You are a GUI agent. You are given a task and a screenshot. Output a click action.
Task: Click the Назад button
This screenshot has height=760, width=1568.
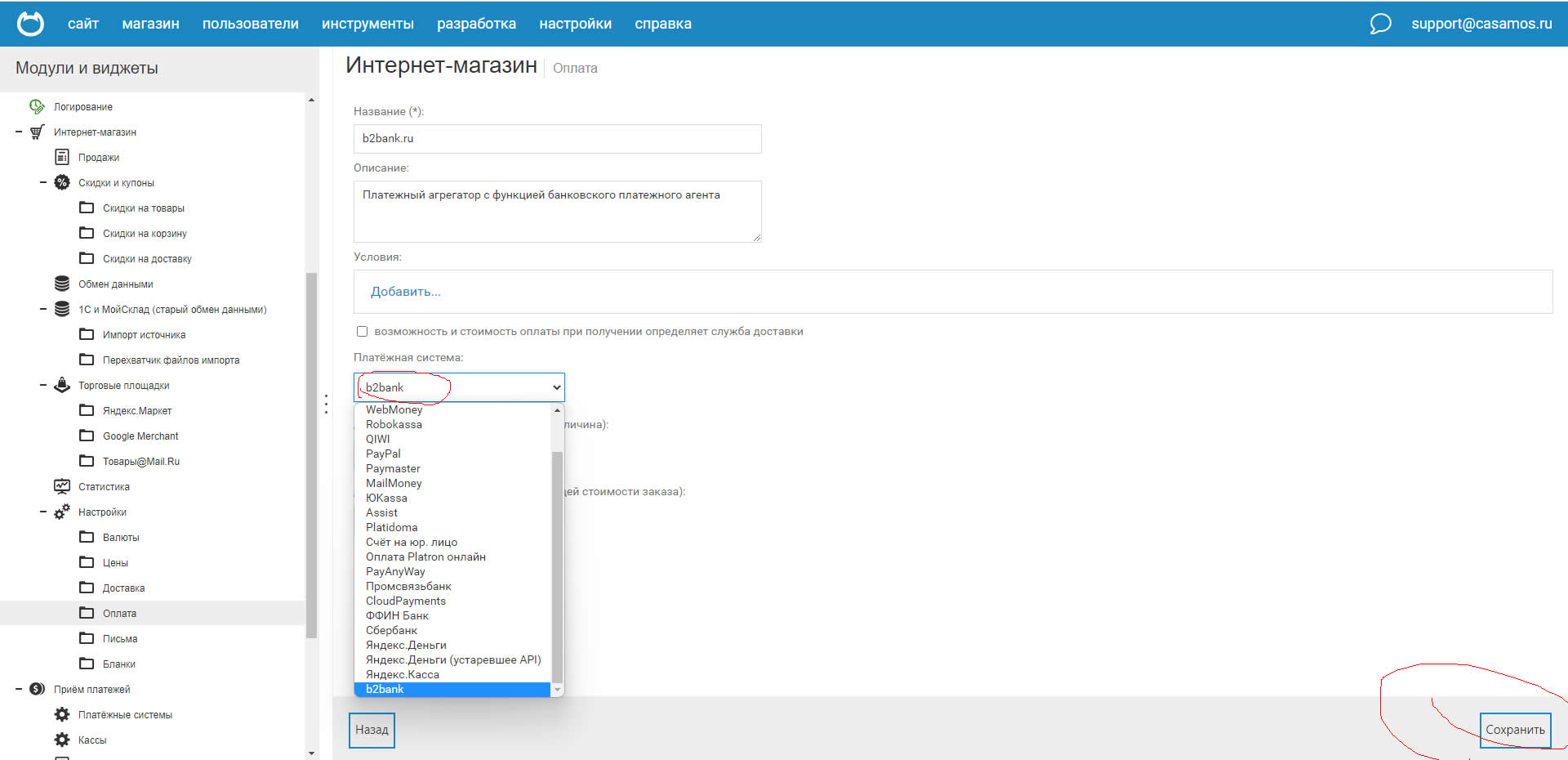point(372,730)
